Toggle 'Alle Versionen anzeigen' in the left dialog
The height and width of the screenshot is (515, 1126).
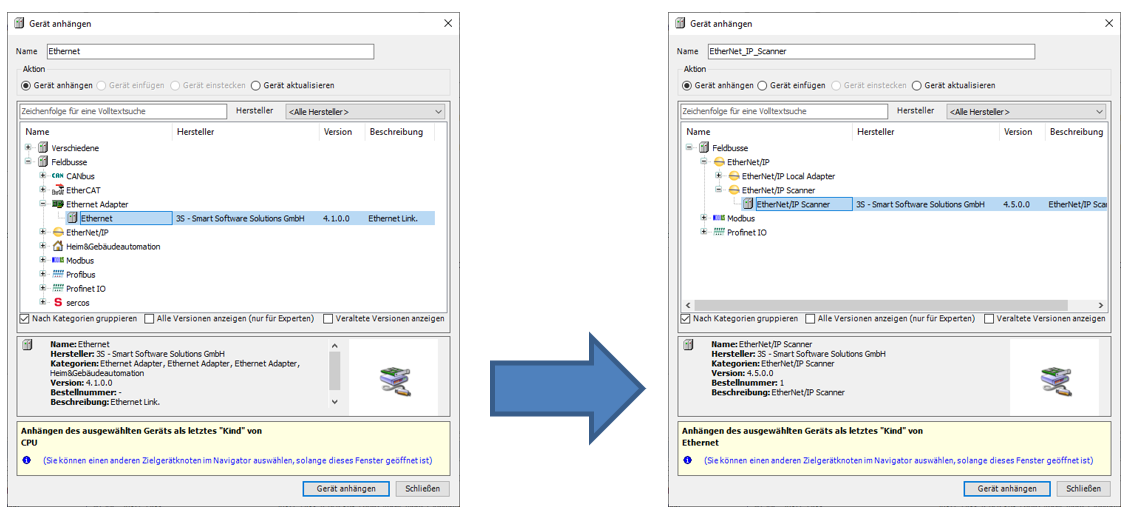pos(149,319)
